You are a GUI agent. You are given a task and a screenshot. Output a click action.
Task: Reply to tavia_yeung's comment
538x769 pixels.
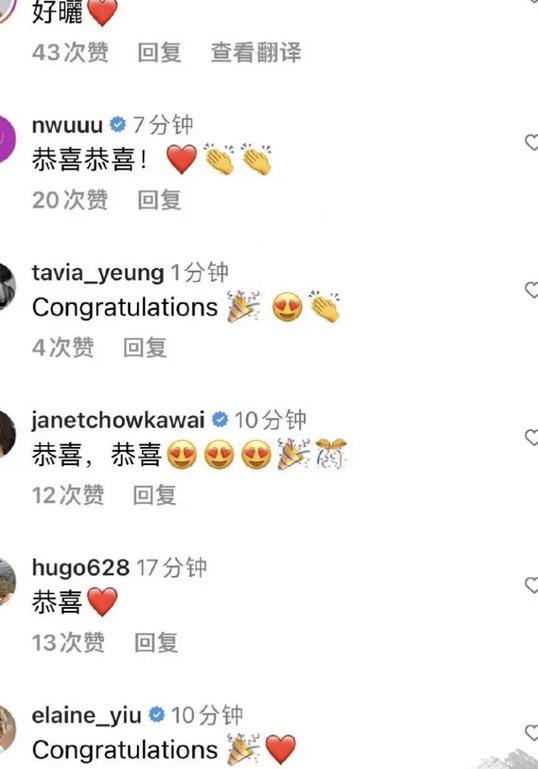145,348
